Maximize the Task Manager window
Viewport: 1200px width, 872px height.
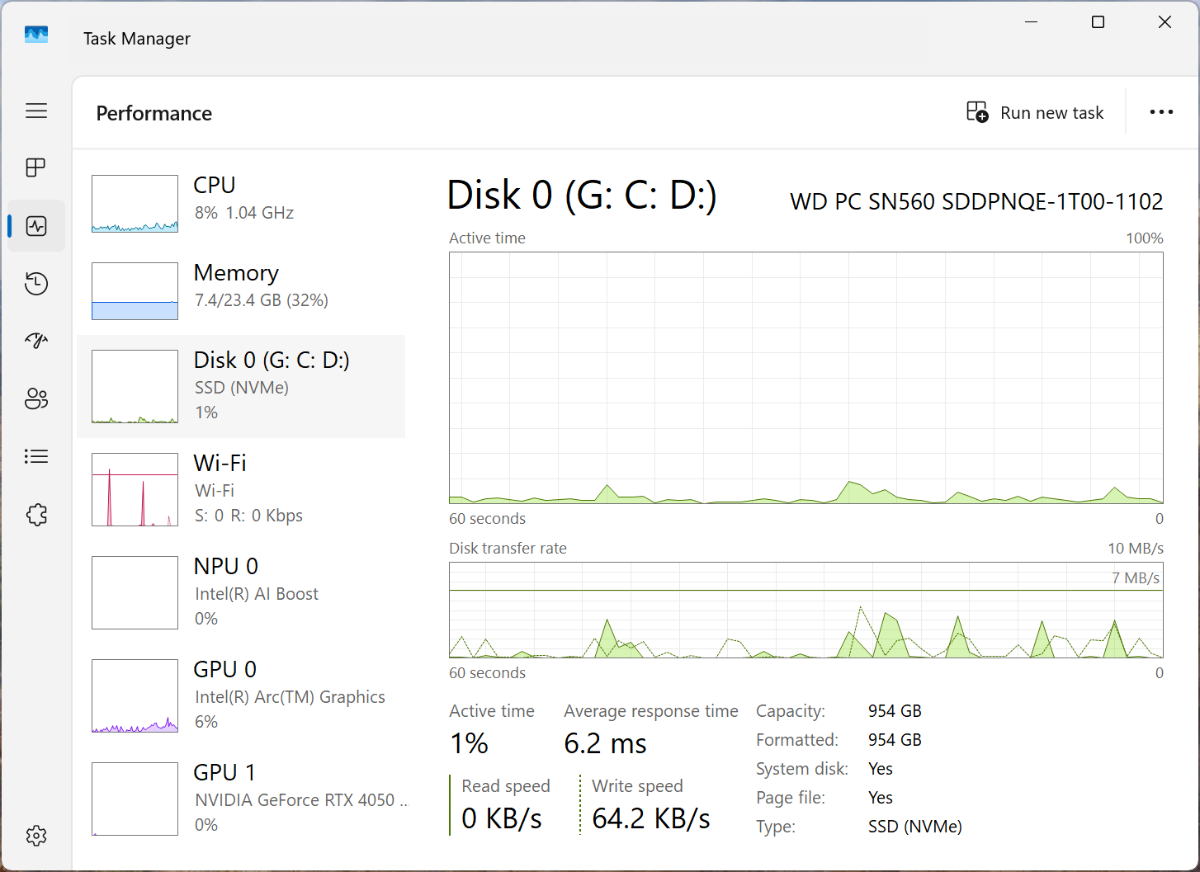(1098, 22)
